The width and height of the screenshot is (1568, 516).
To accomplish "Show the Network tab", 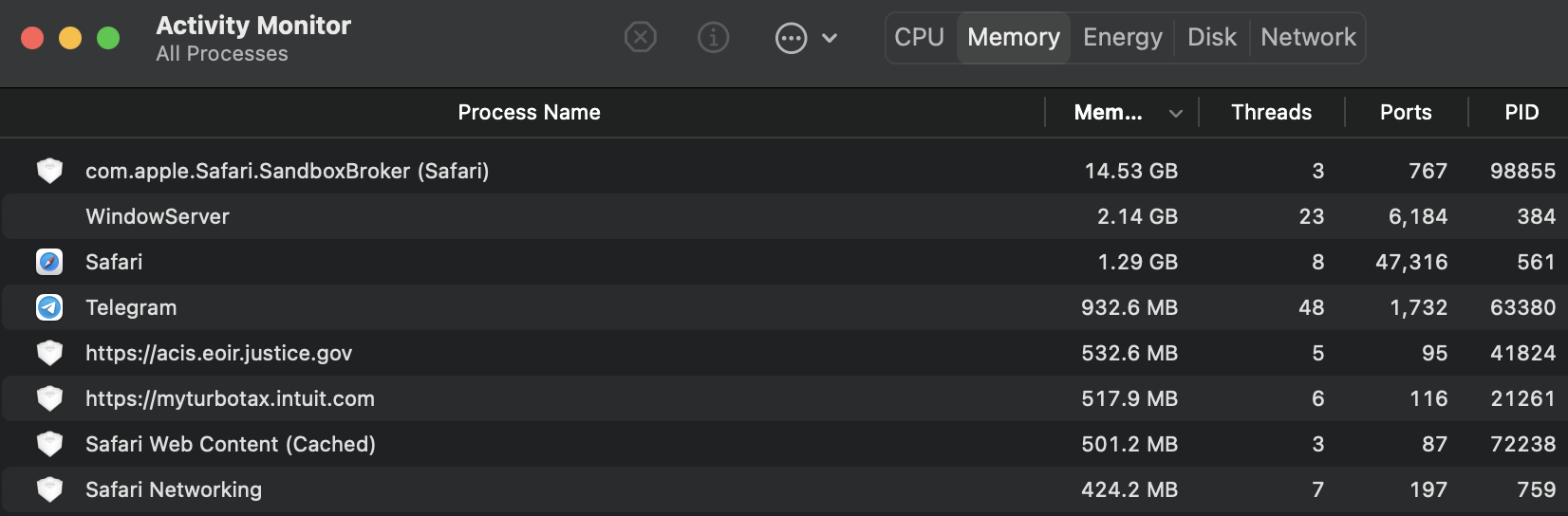I will click(1308, 38).
